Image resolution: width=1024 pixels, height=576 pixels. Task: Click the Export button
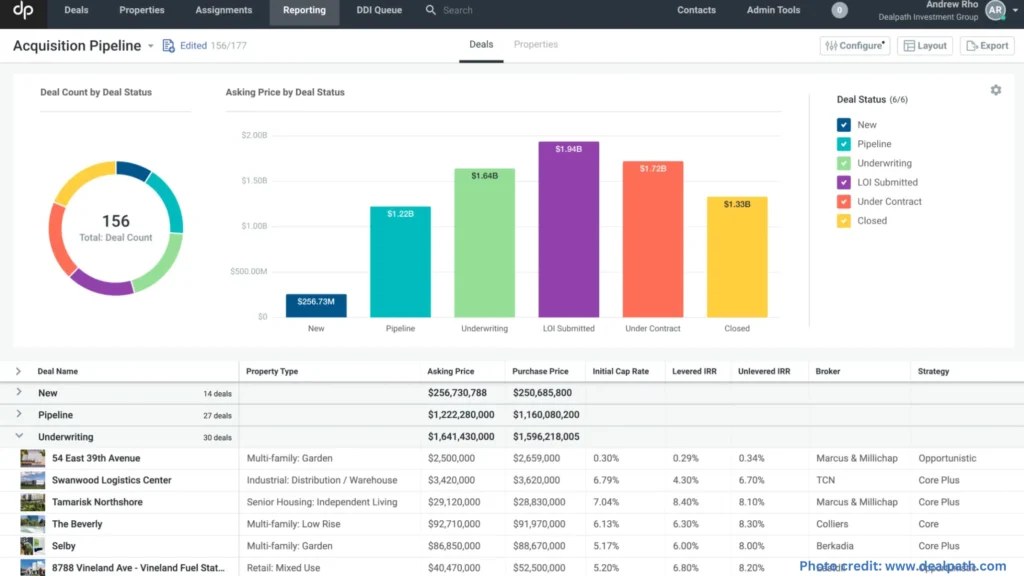(986, 46)
